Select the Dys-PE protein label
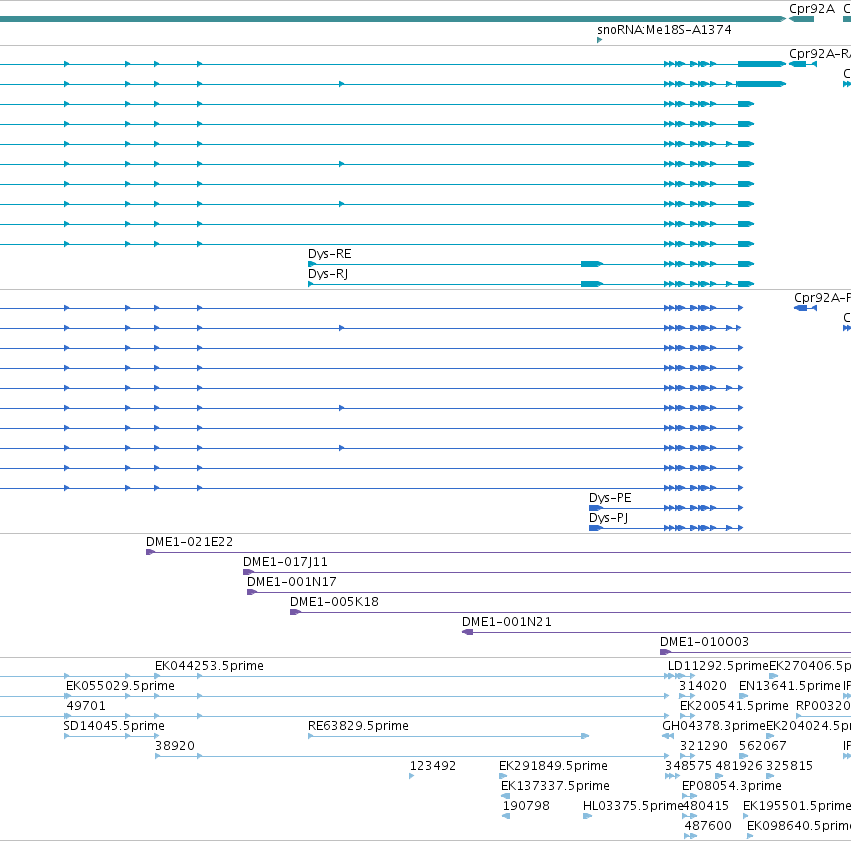The image size is (851, 841). pyautogui.click(x=610, y=498)
